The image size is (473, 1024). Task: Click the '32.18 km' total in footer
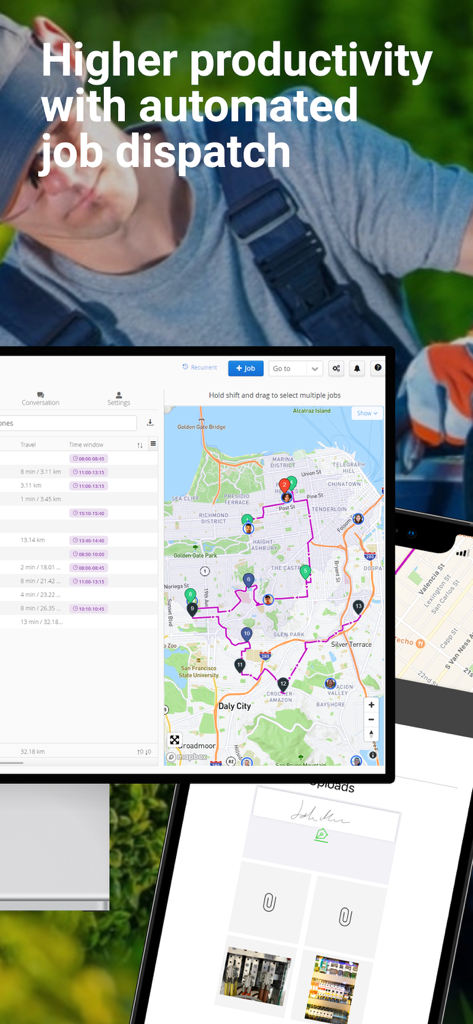(32, 752)
